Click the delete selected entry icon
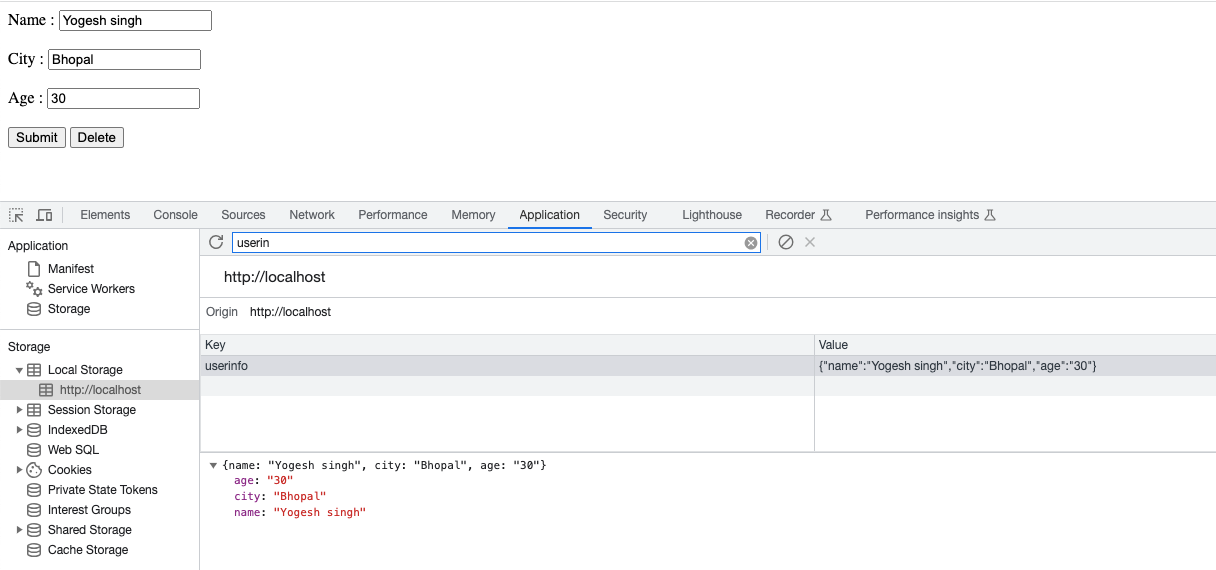Viewport: 1216px width, 570px height. coord(810,242)
